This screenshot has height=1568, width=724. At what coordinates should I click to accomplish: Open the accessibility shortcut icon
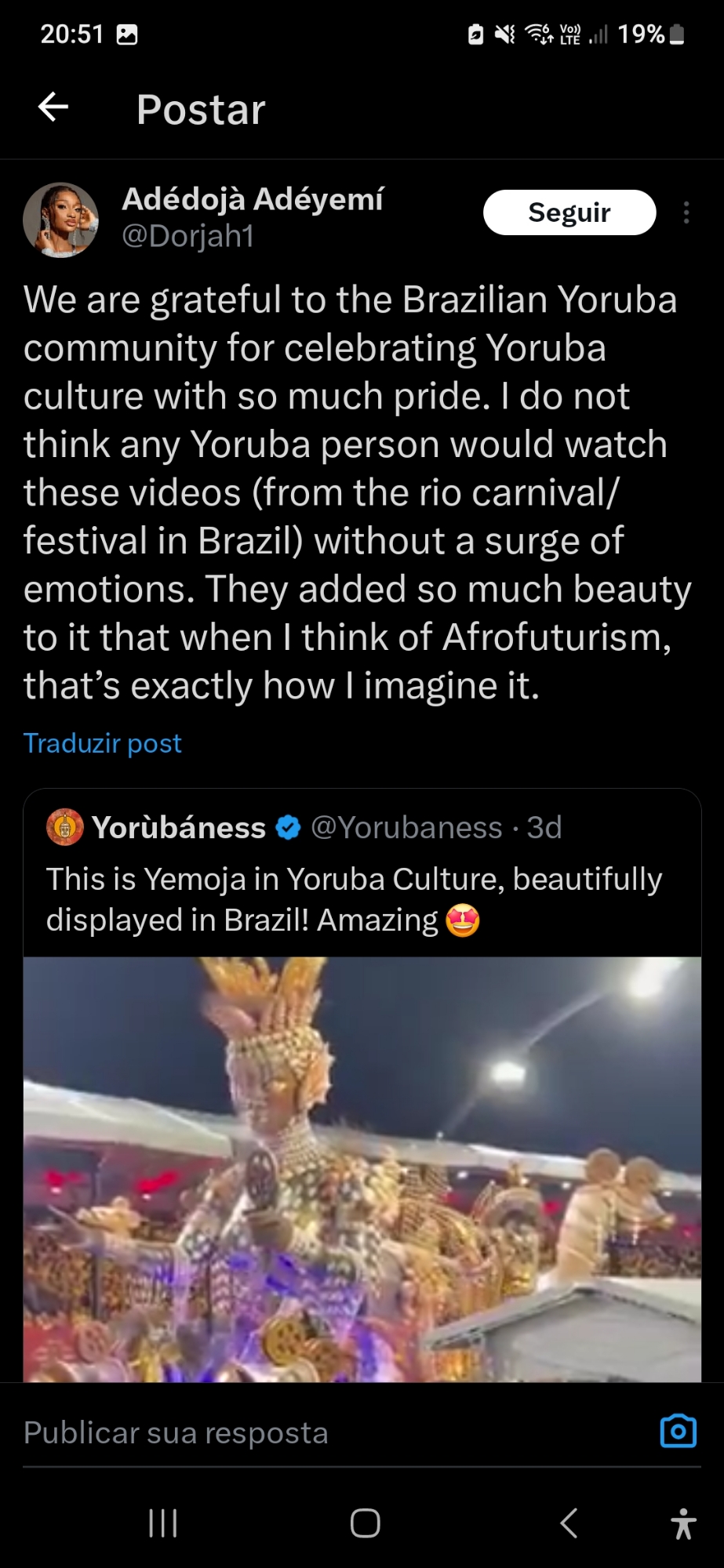click(x=683, y=1523)
